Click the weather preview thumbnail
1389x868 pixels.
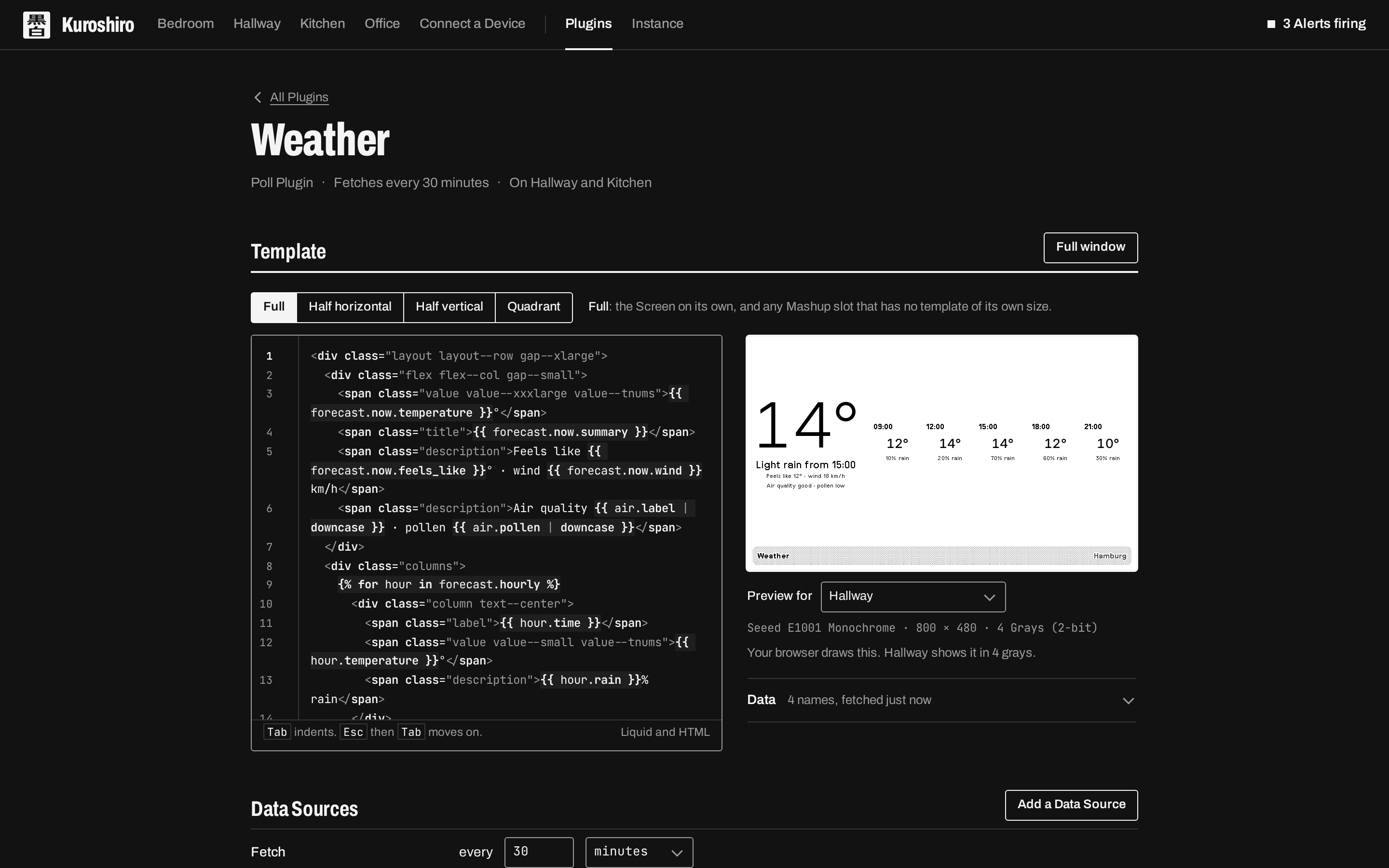click(x=941, y=453)
